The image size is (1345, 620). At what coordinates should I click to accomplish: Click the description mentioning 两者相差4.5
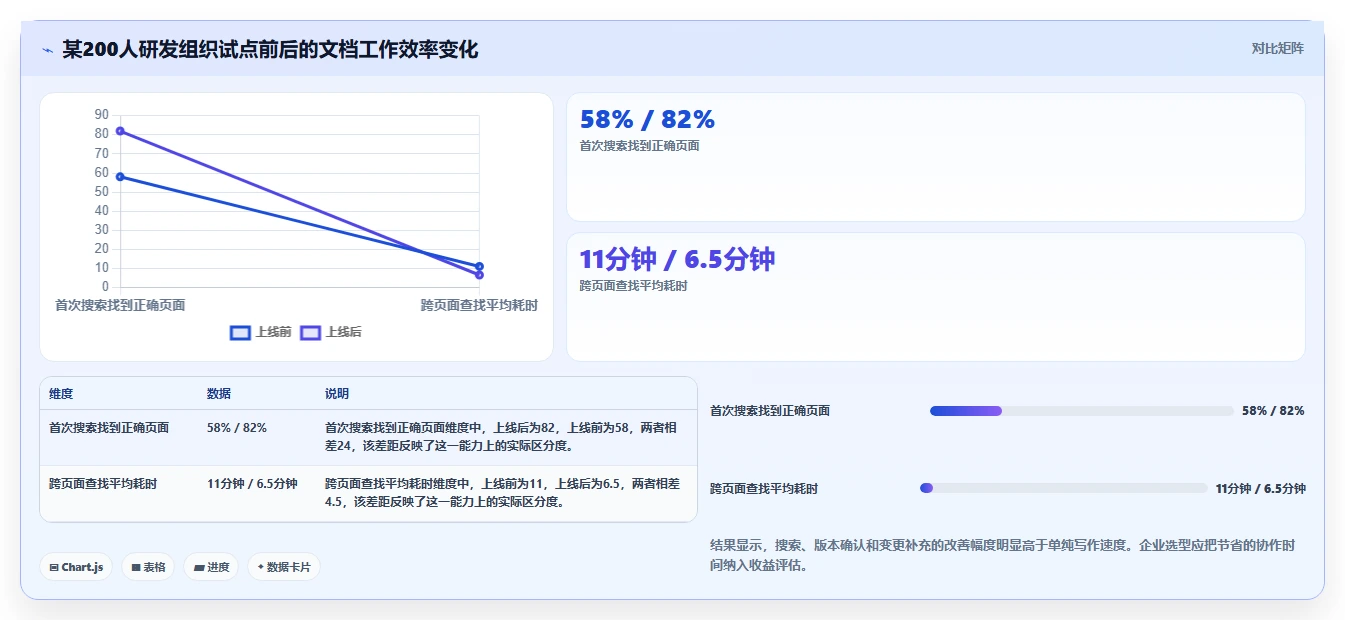pos(502,493)
